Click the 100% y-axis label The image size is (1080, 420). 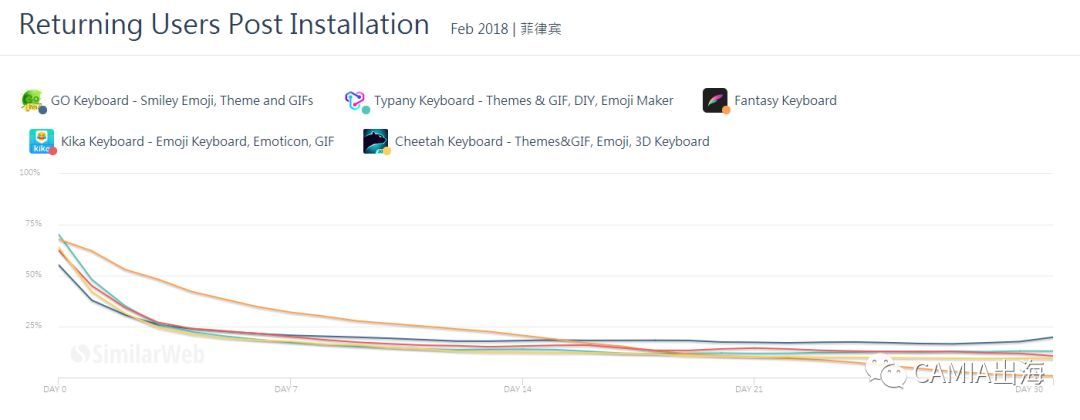pos(29,173)
